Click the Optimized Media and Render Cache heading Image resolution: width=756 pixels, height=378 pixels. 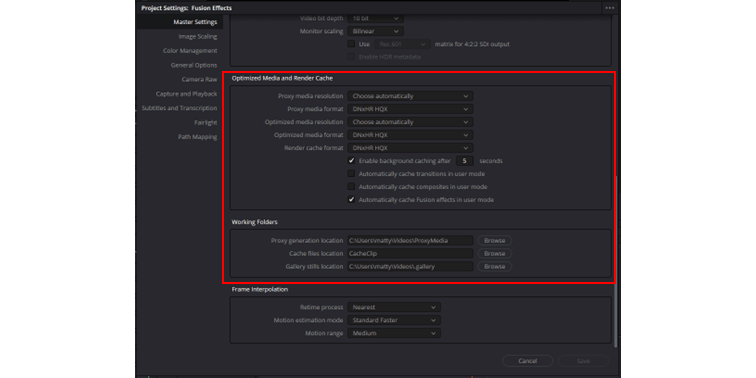(282, 78)
